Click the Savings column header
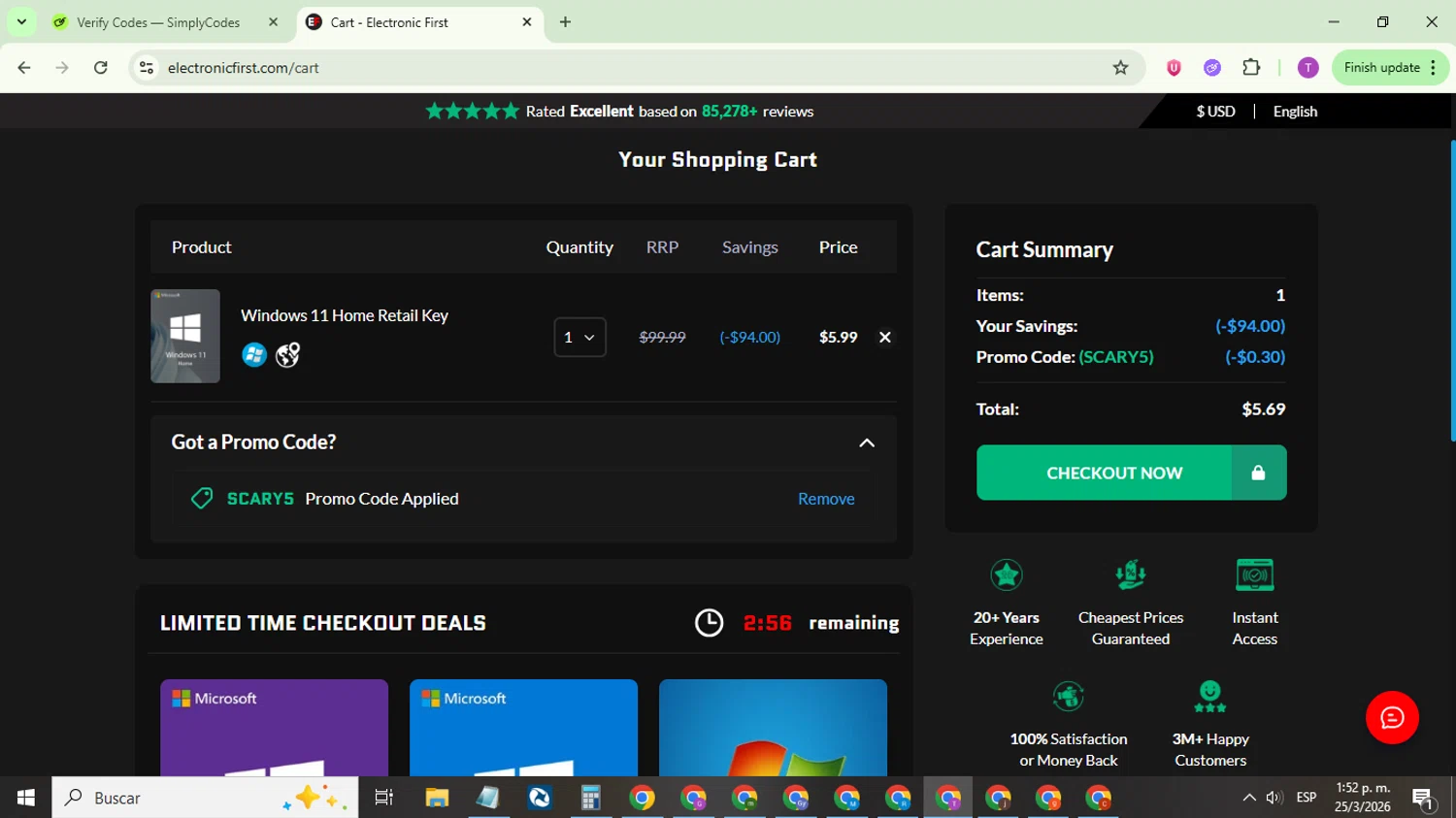Screen dimensions: 1456x818 750,247
